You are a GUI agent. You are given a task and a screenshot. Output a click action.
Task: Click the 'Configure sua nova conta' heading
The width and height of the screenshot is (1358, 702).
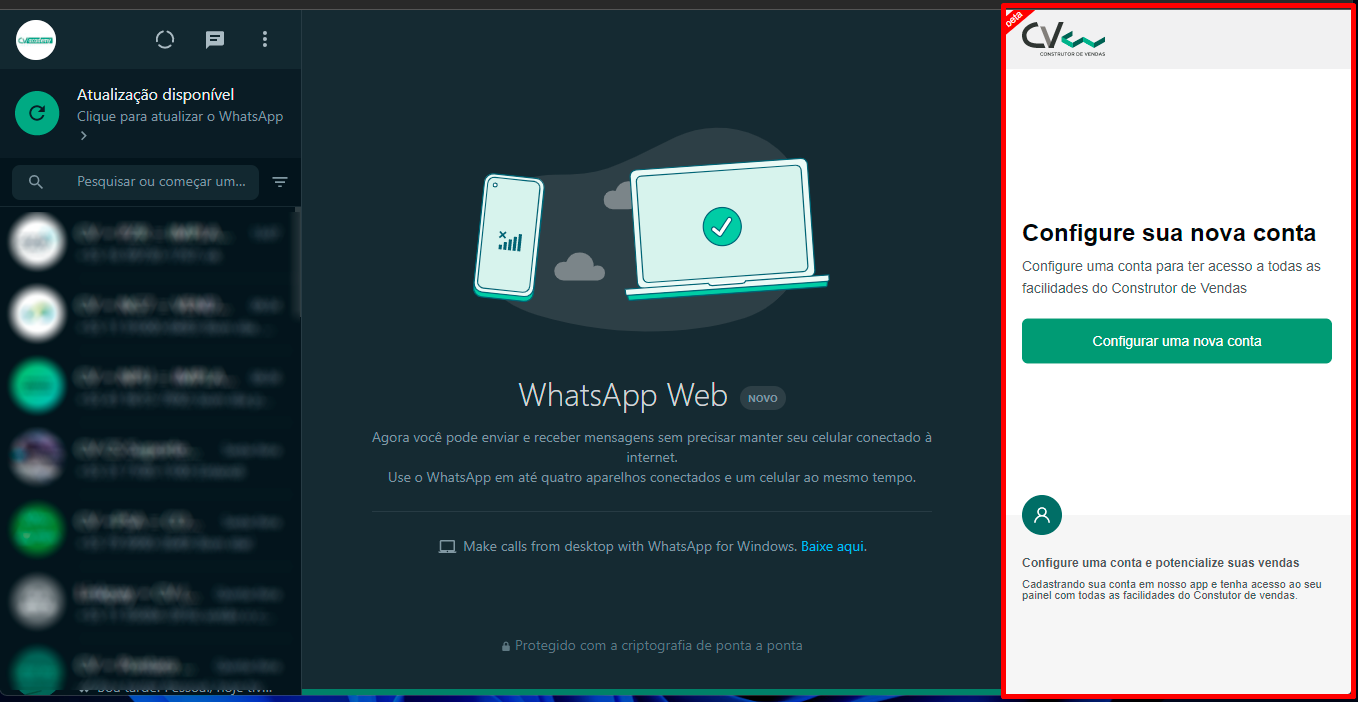tap(1169, 233)
